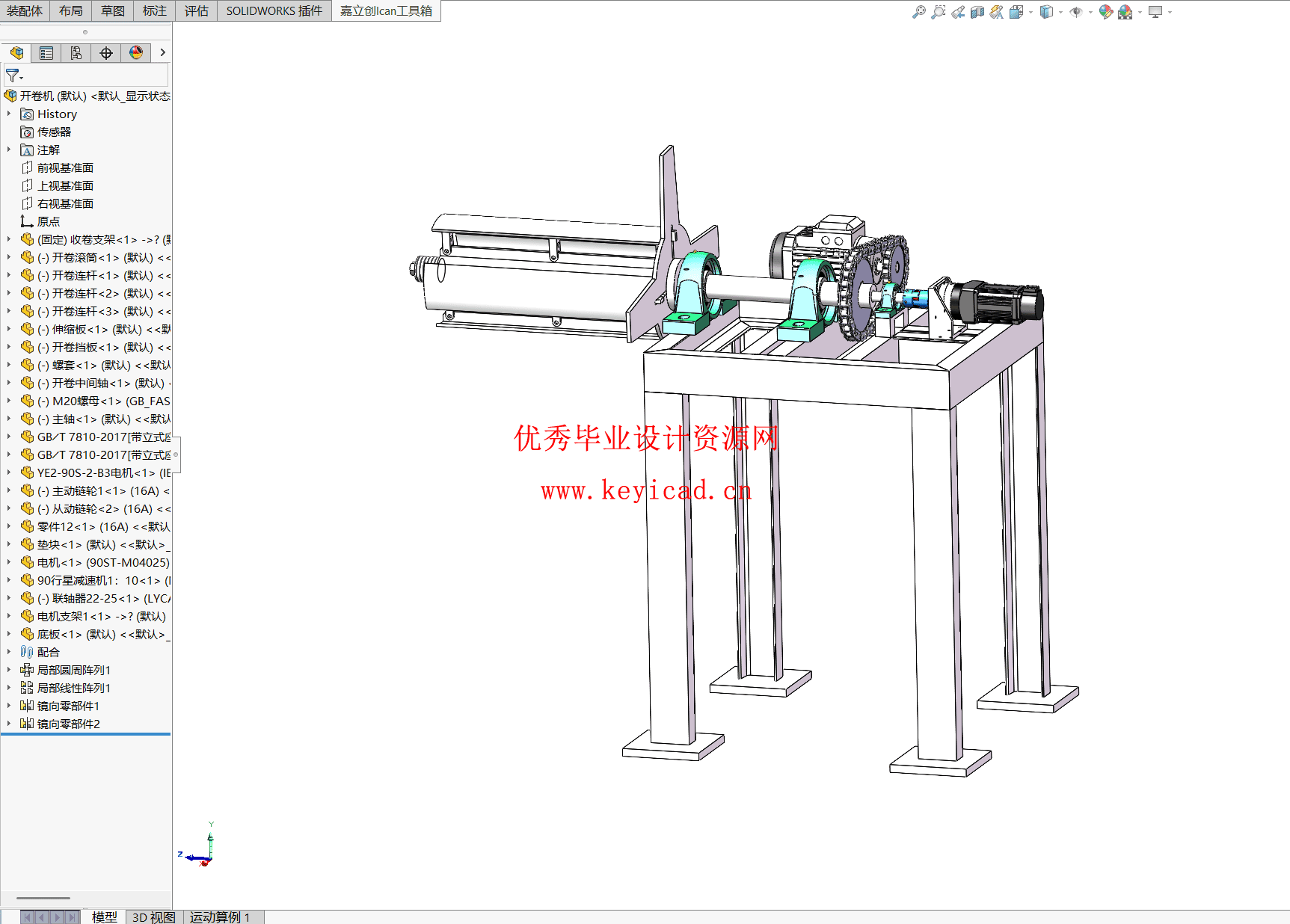Open the Dynamic Annotation Views icon
The width and height of the screenshot is (1290, 924).
point(997,12)
